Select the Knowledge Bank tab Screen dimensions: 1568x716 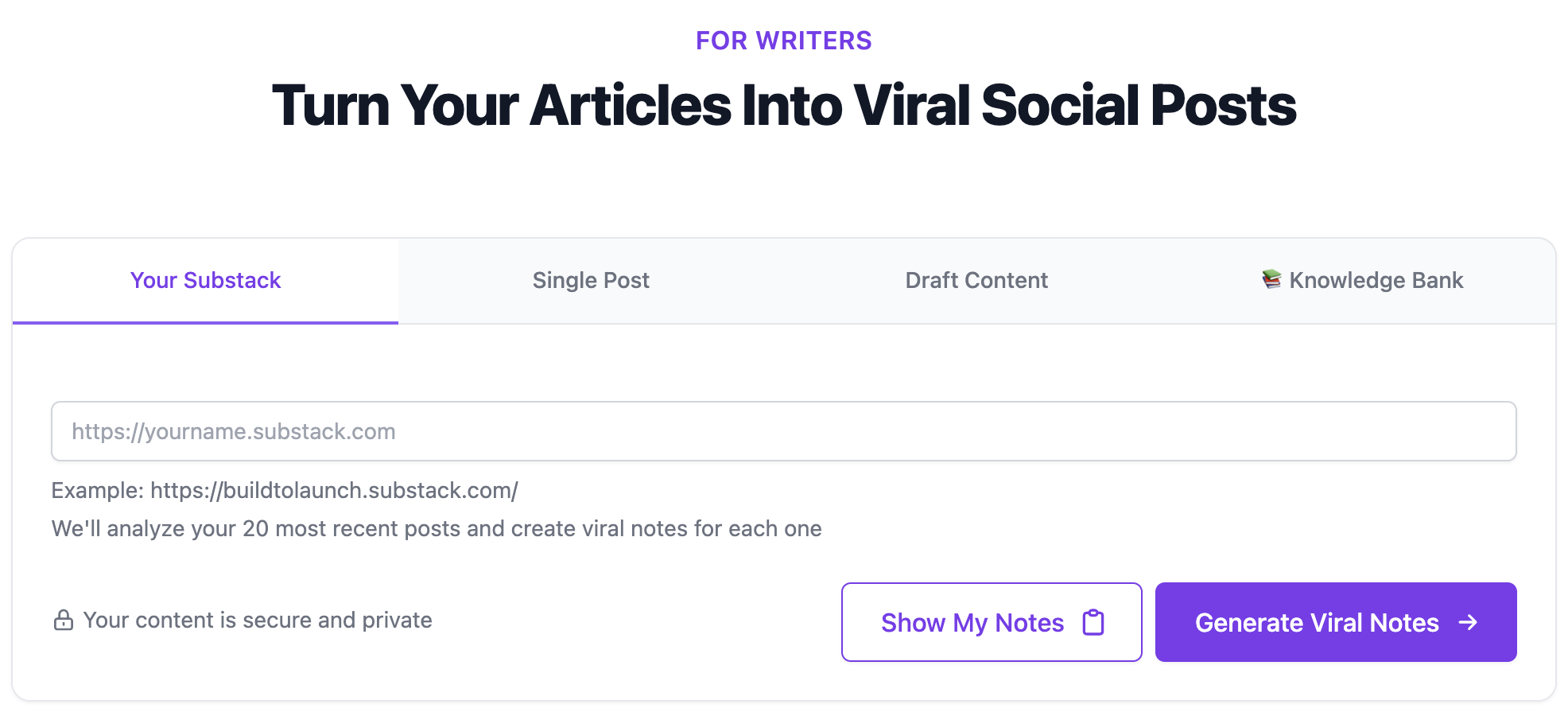click(x=1362, y=280)
